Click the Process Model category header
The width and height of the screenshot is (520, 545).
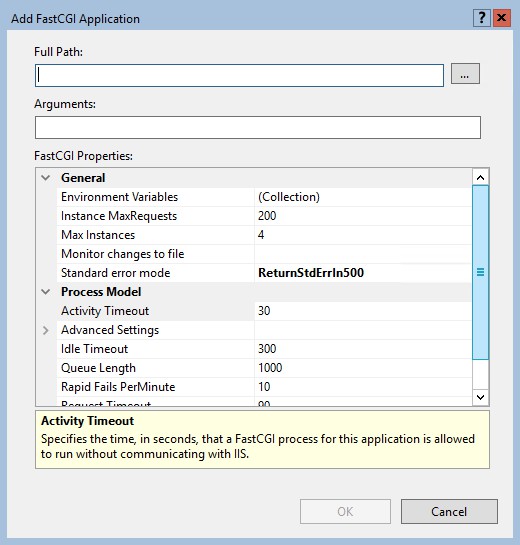click(101, 292)
